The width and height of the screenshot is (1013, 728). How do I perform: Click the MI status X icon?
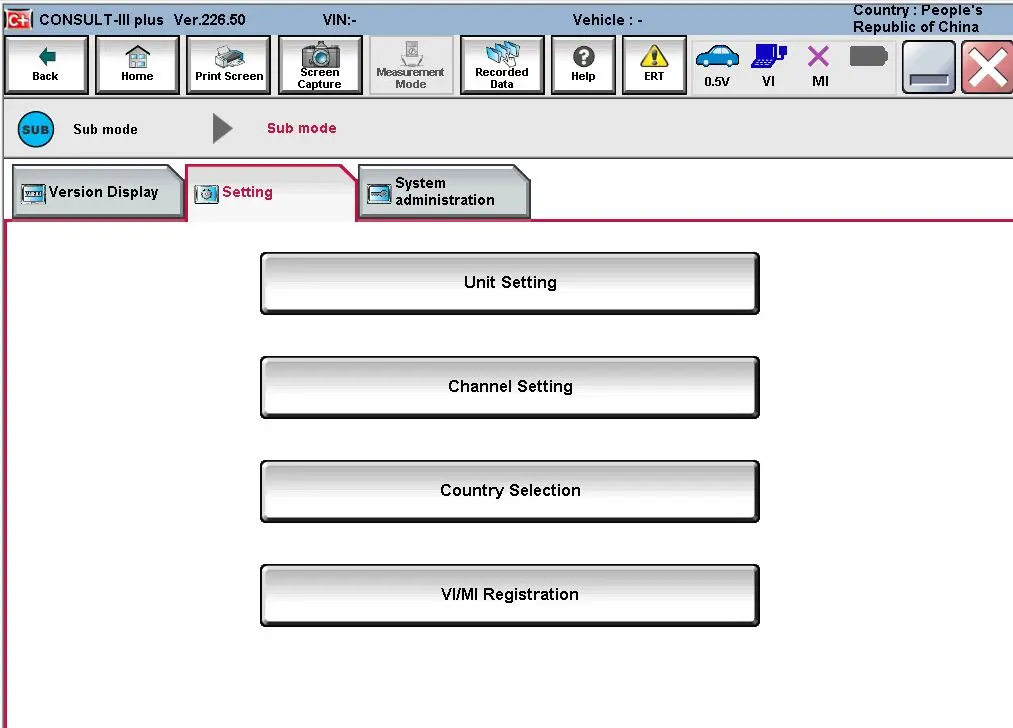[819, 65]
